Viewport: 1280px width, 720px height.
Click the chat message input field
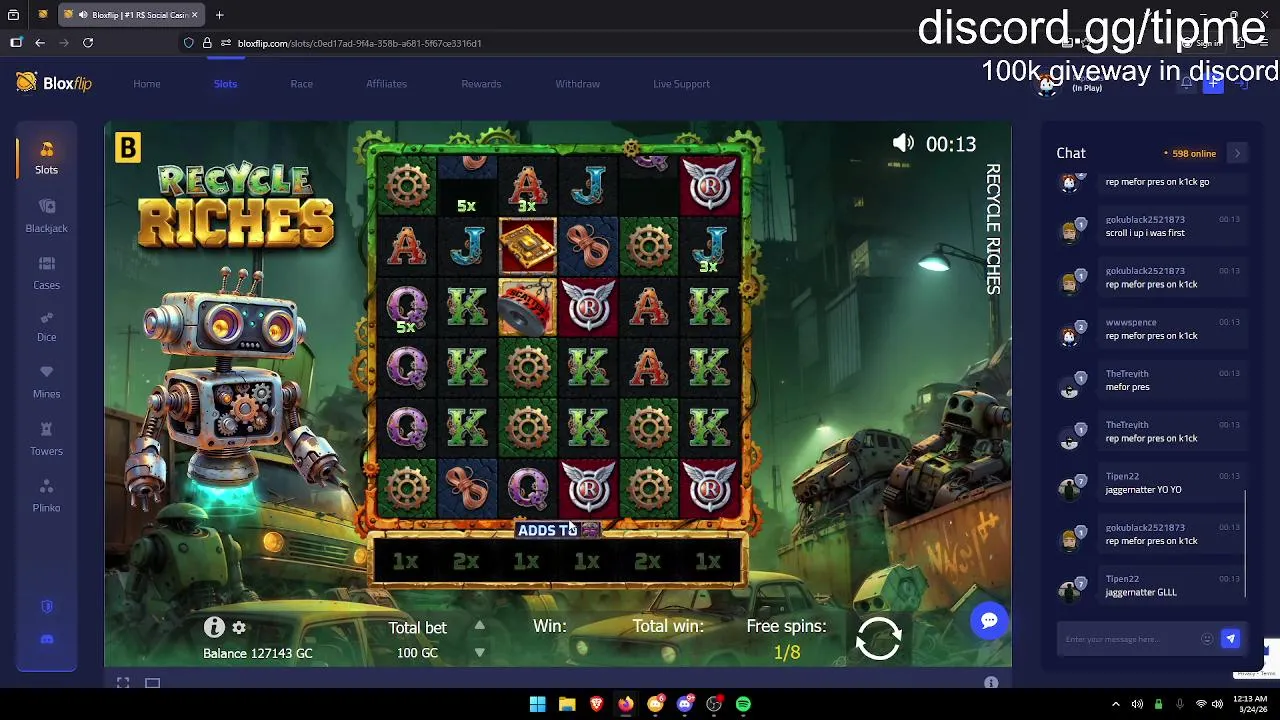click(1130, 639)
